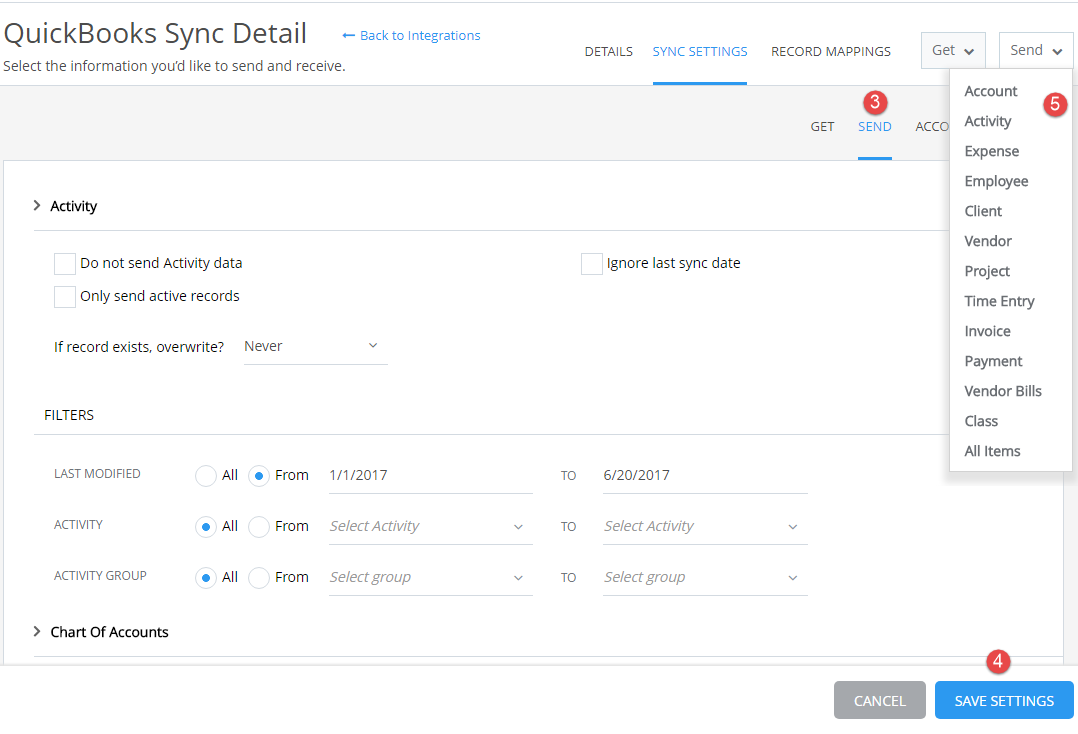Screen dimensions: 1078x734
Task: Click the SAVE SETTINGS button
Action: (1003, 700)
